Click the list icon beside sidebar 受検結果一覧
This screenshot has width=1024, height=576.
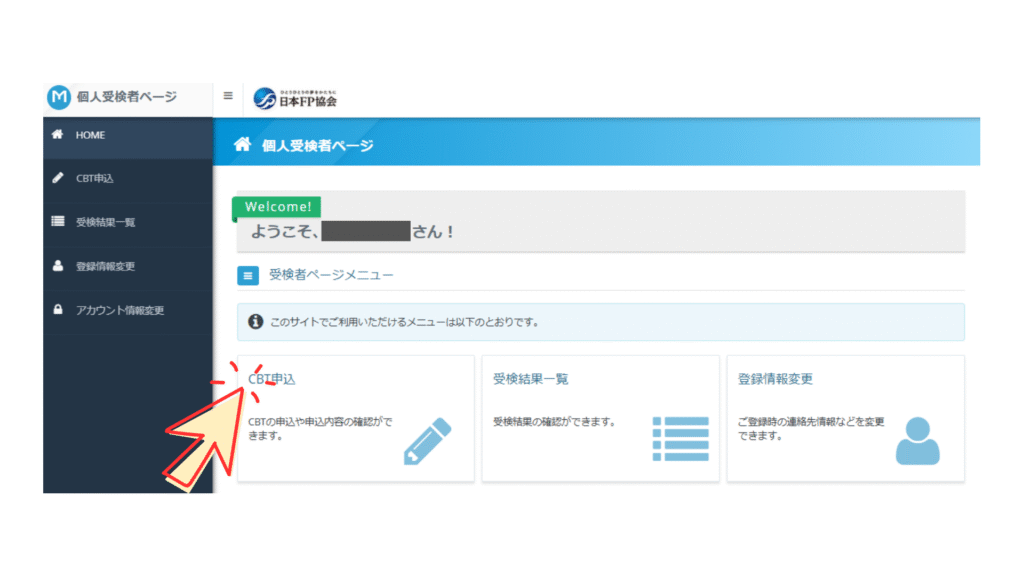pyautogui.click(x=58, y=222)
